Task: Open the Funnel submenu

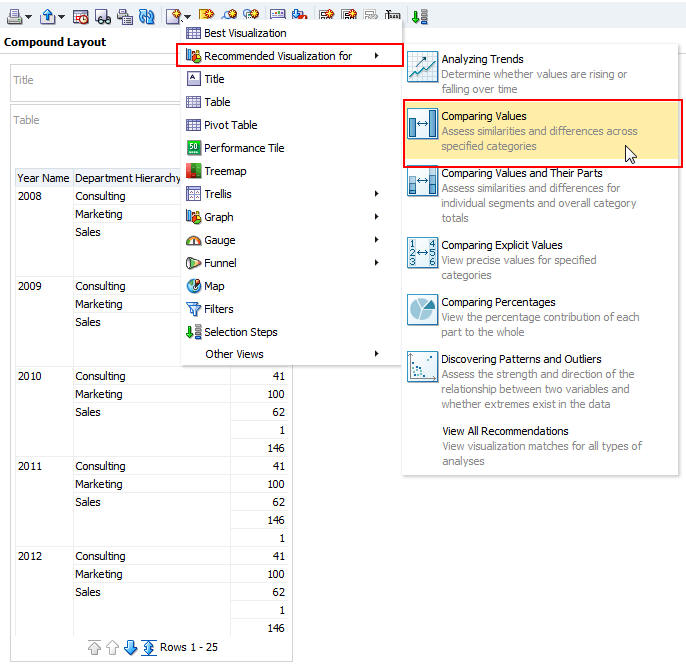Action: click(x=290, y=263)
